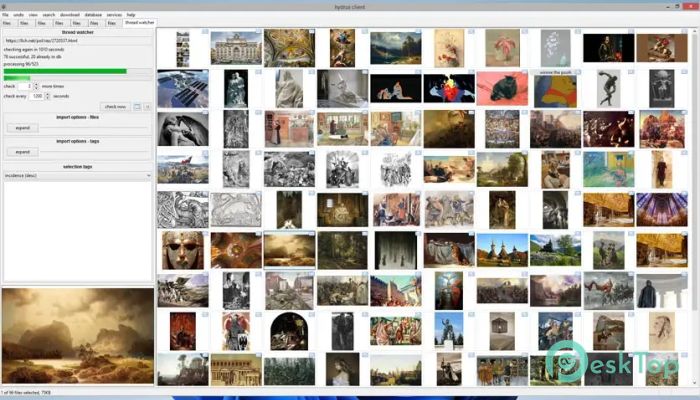
Task: Open the view menu
Action: [x=33, y=15]
